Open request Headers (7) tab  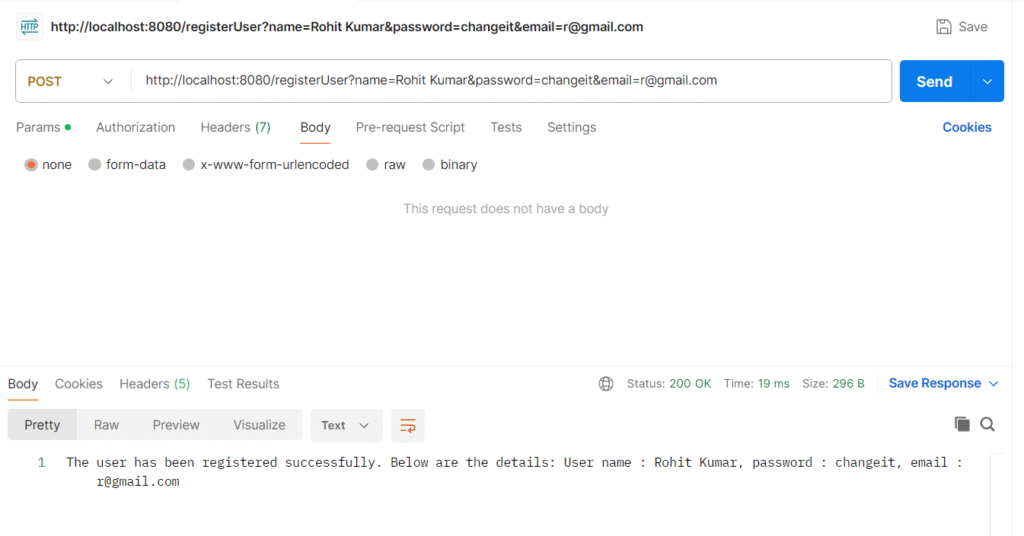click(x=235, y=127)
